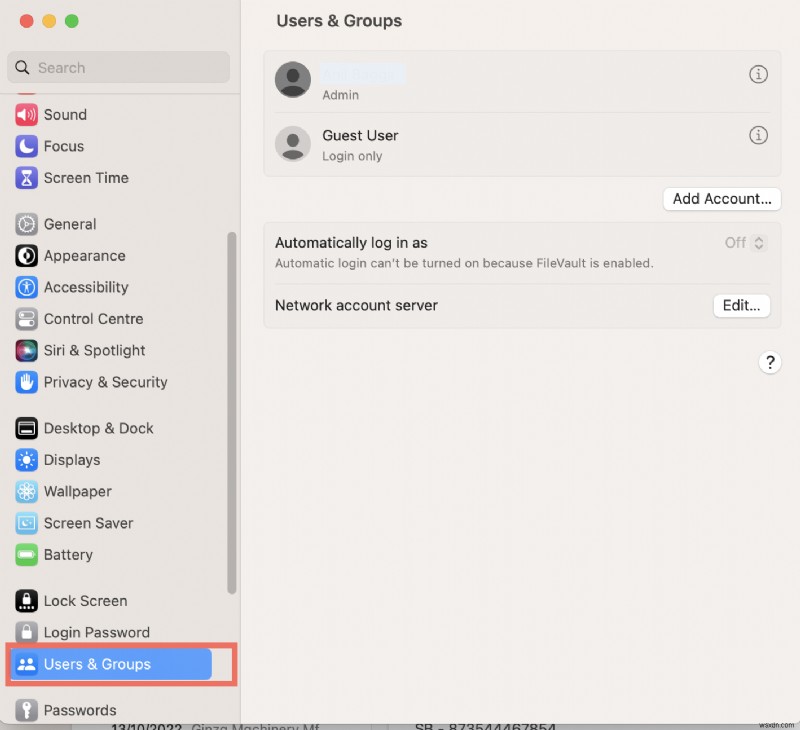The width and height of the screenshot is (800, 730).
Task: Select the Screen Saver label
Action: 88,523
